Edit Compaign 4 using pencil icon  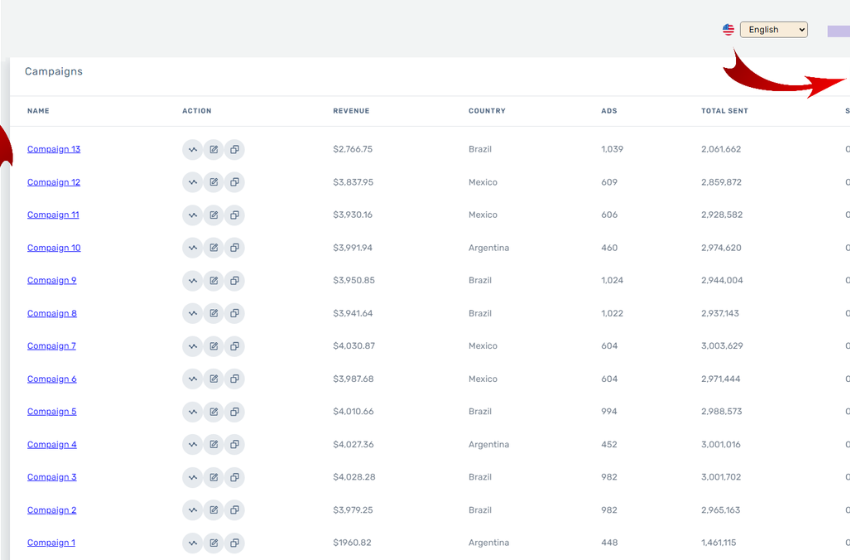(x=214, y=445)
